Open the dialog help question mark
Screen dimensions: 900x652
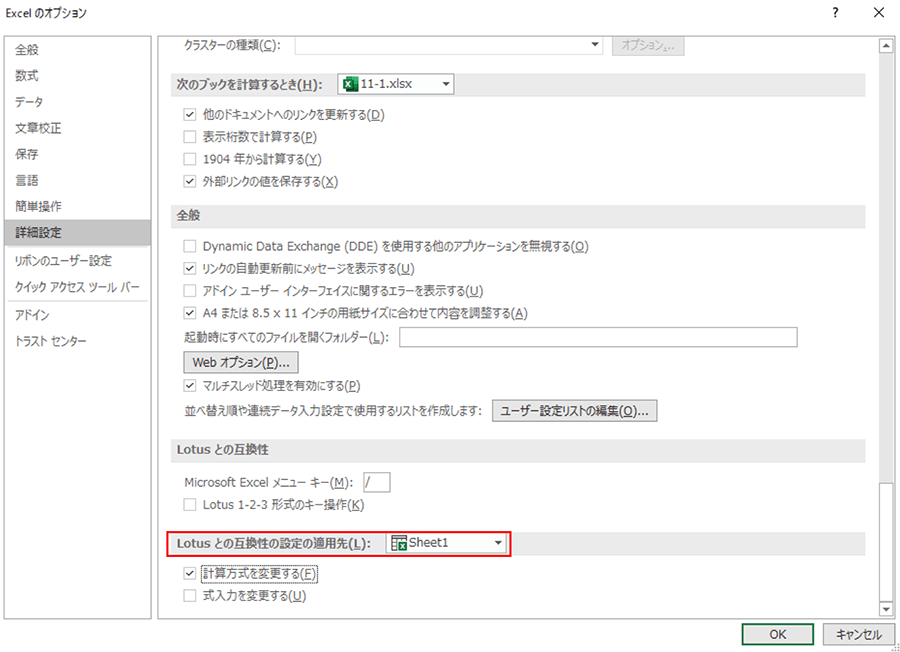click(x=835, y=13)
